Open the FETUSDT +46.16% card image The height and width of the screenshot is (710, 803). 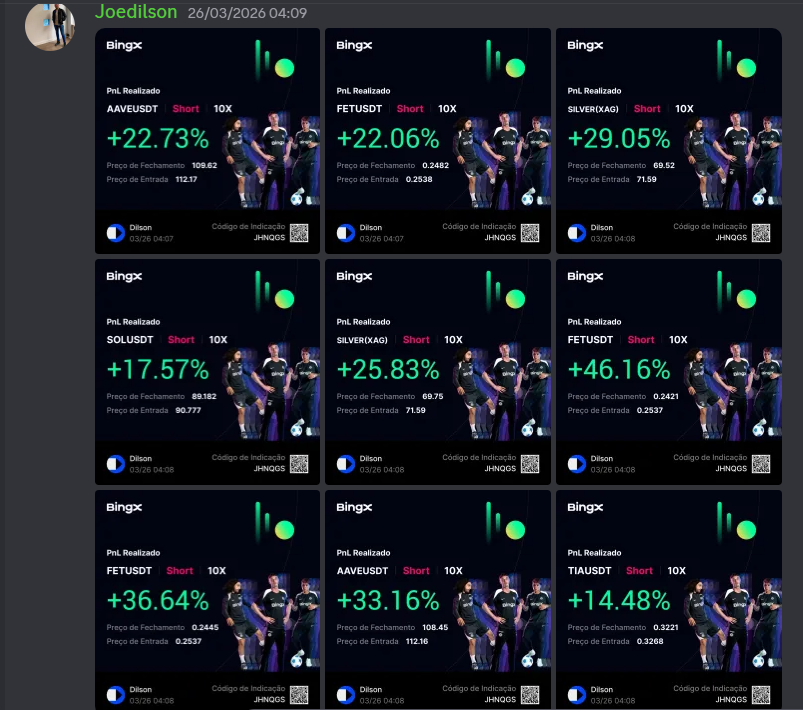pos(669,372)
